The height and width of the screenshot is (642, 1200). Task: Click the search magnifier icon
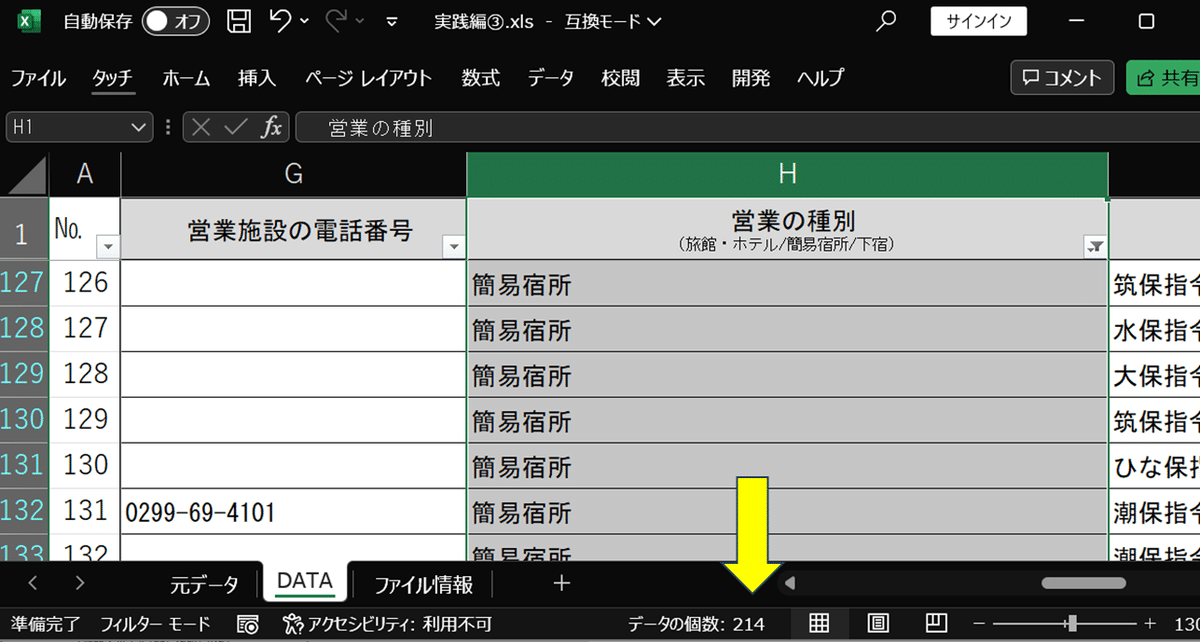click(x=885, y=21)
